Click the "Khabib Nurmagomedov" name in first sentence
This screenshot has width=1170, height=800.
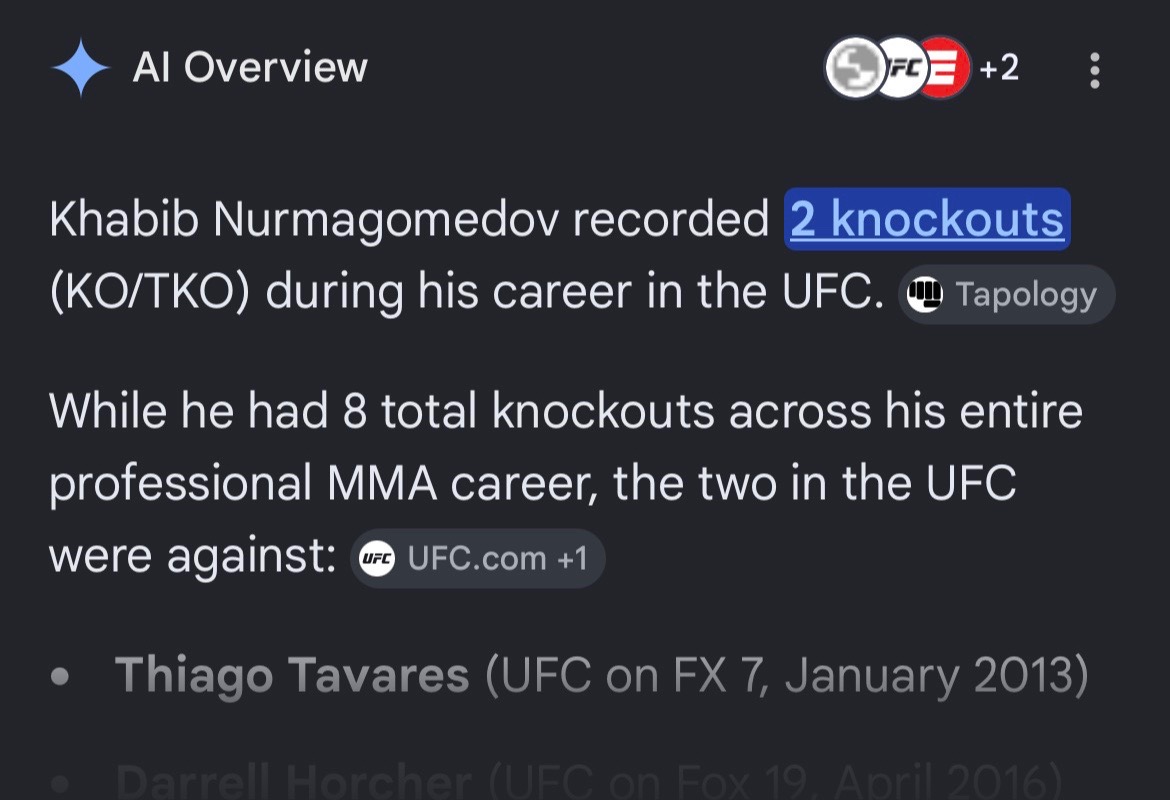[x=304, y=220]
